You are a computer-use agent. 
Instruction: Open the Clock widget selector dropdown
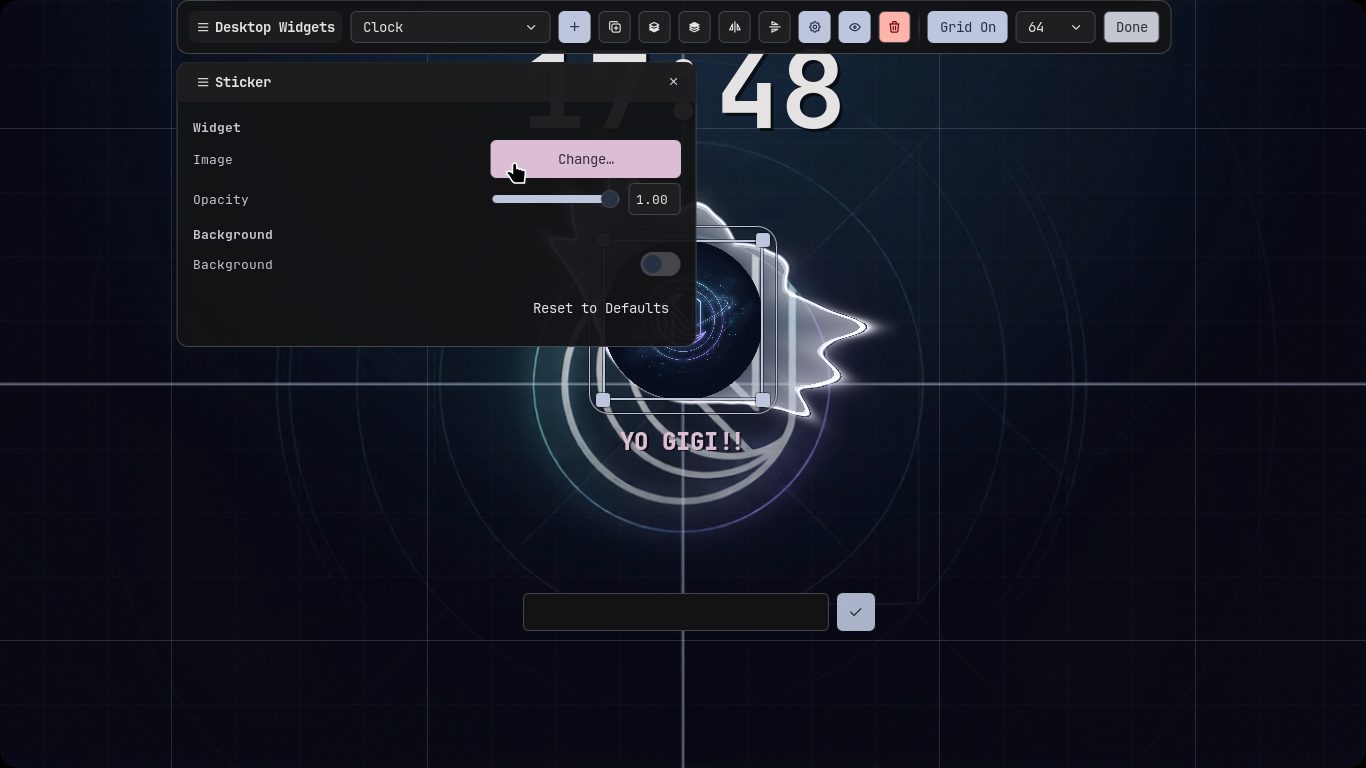click(450, 27)
